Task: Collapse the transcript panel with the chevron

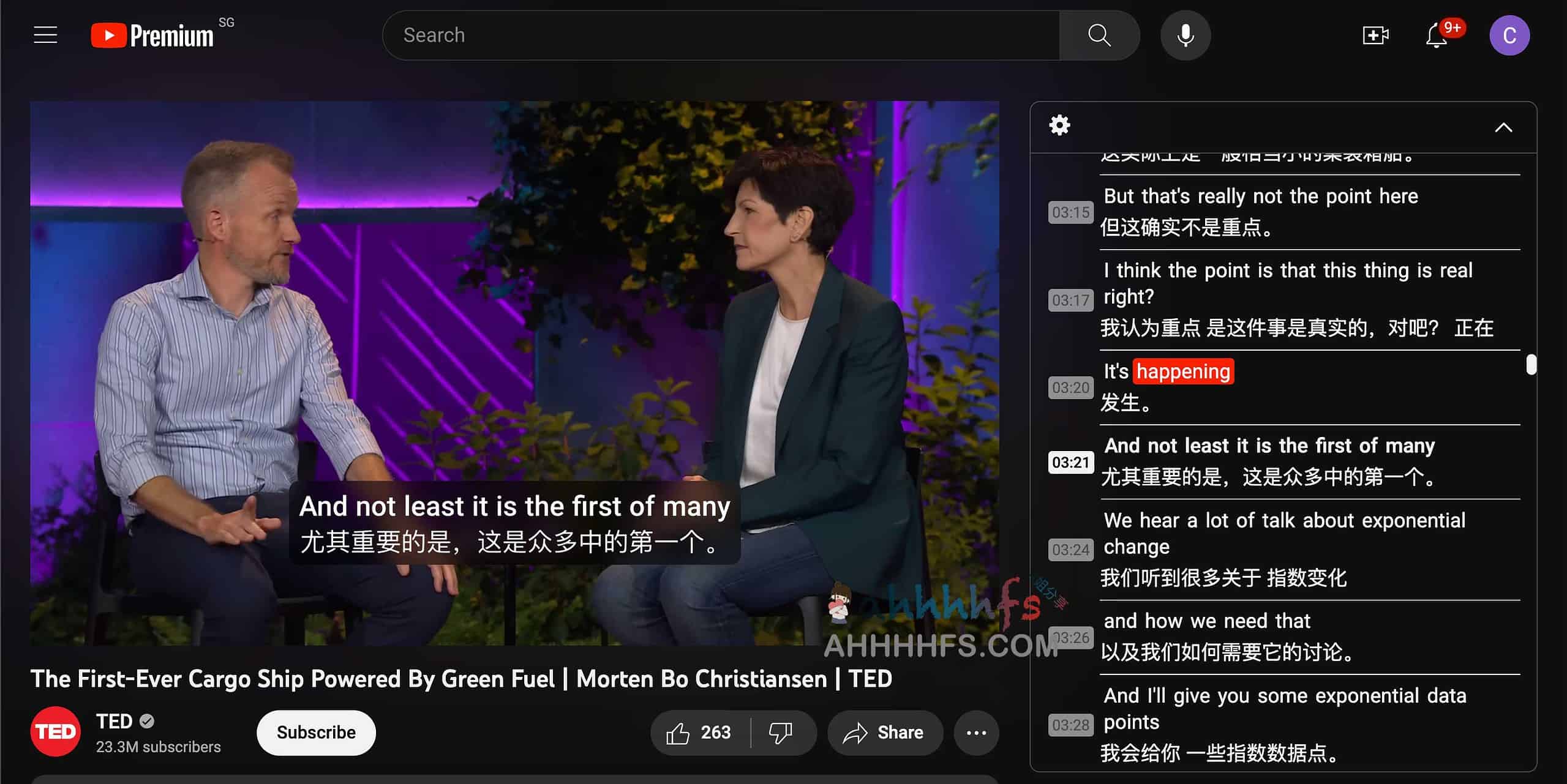Action: [x=1503, y=127]
